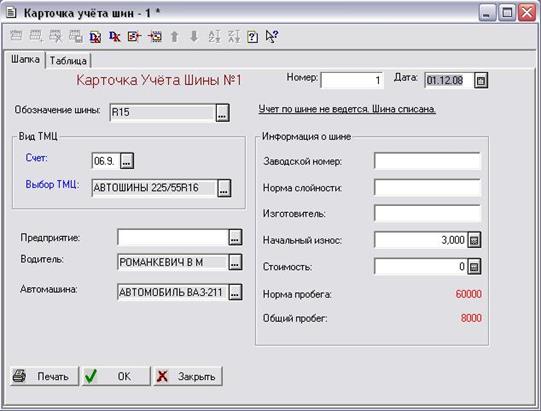Image resolution: width=541 pixels, height=411 pixels.
Task: Click the Дк document postings toolbar icon
Action: click(x=95, y=36)
